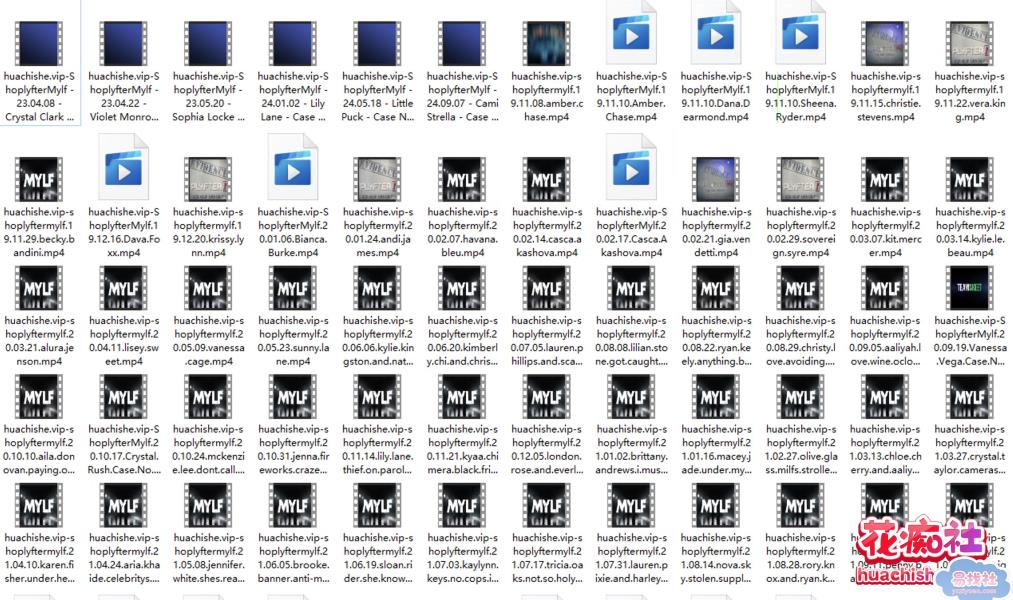Click the MYLF icon for 20.08.22.ryan.keely file
Screen dimensions: 1013x600
[x=716, y=288]
